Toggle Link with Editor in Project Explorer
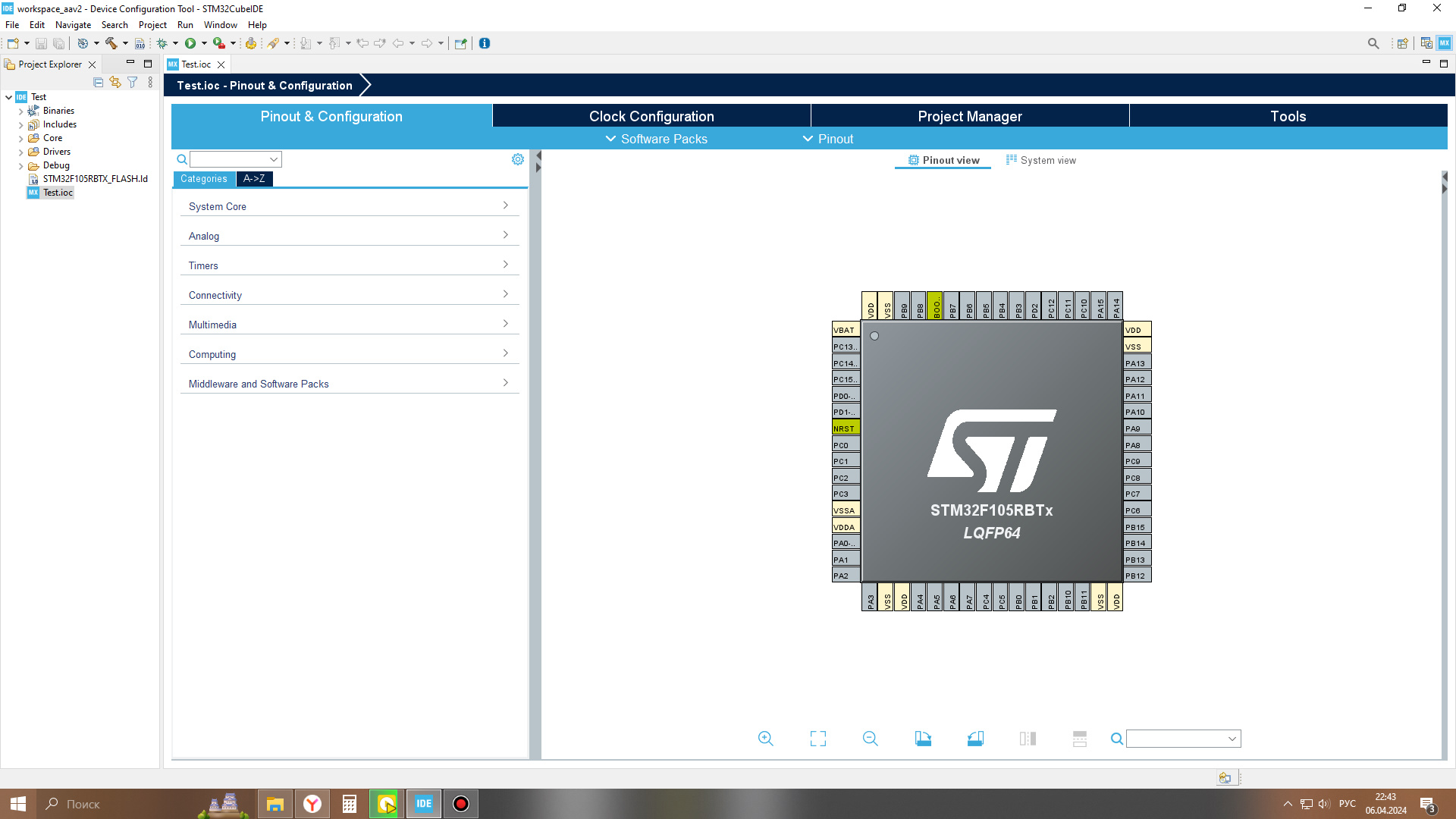Viewport: 1456px width, 819px height. (x=115, y=82)
